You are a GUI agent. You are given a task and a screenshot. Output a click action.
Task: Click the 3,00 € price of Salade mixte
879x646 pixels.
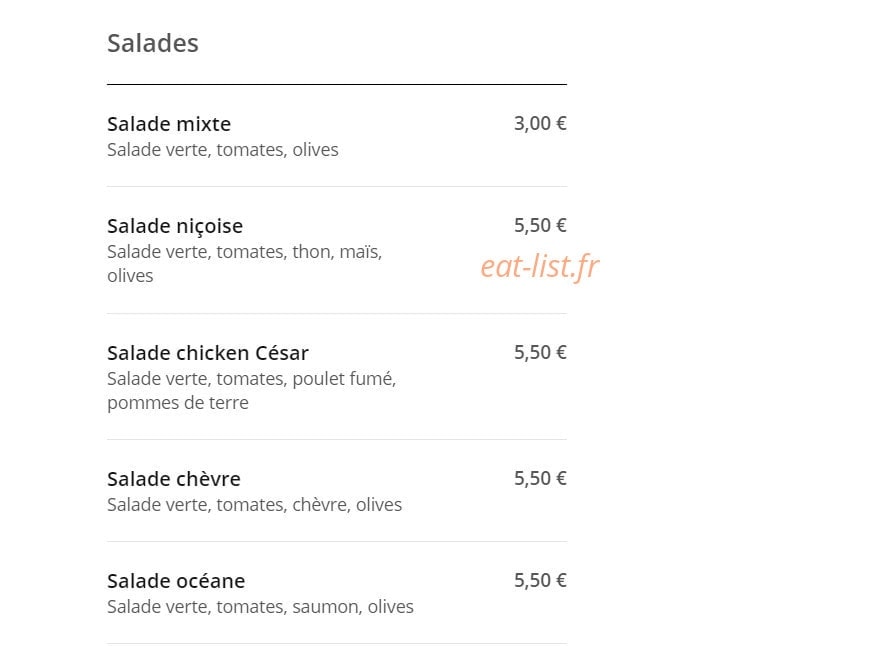tap(540, 123)
